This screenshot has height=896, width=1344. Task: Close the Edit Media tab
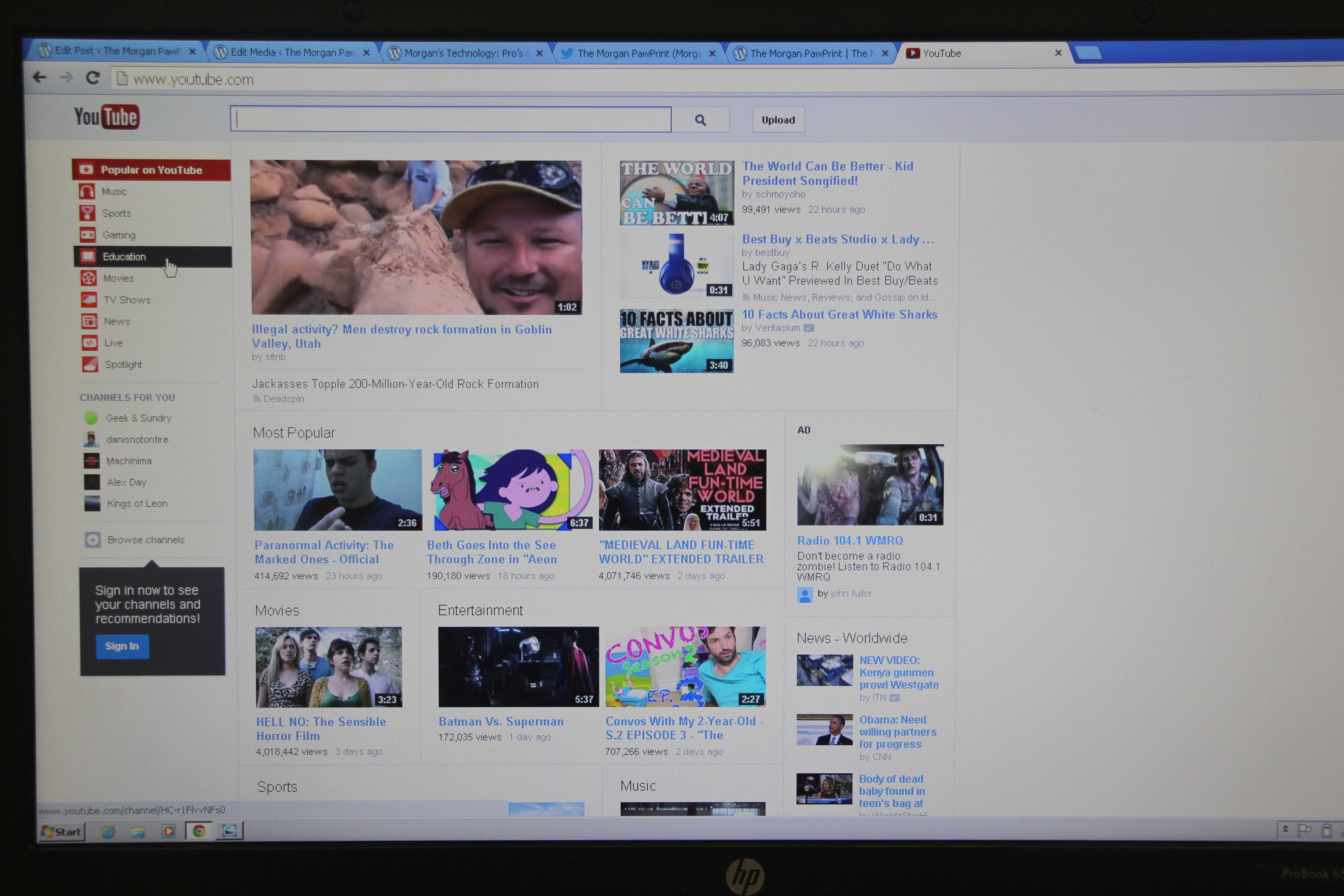pos(367,53)
